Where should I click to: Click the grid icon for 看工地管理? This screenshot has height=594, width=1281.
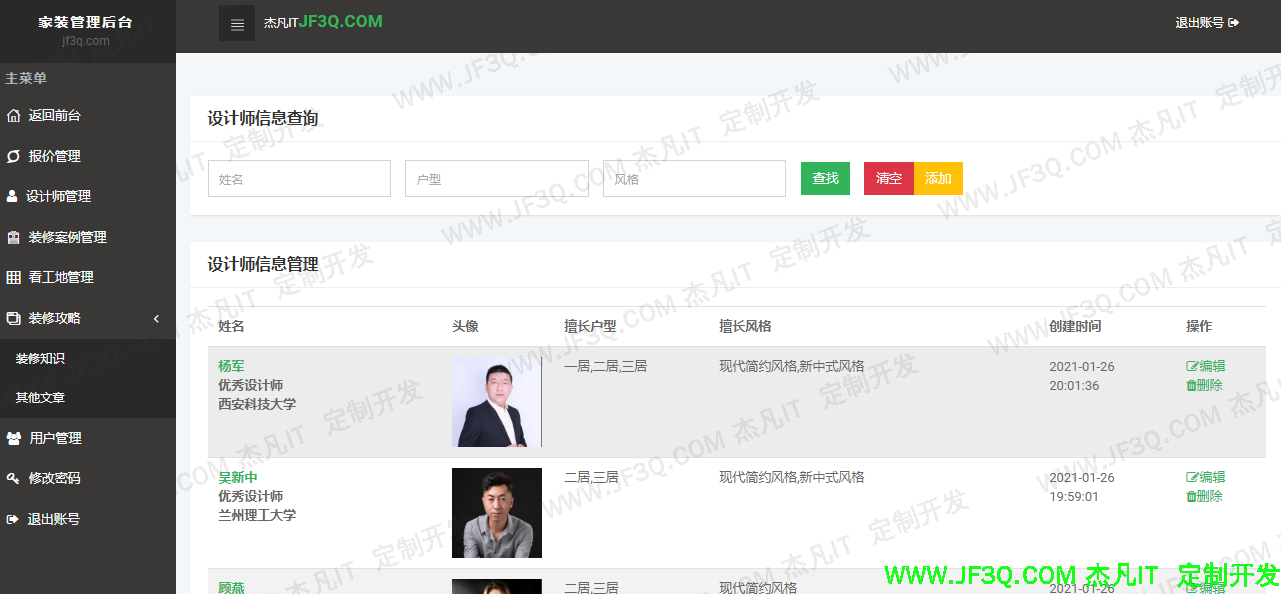click(x=13, y=277)
